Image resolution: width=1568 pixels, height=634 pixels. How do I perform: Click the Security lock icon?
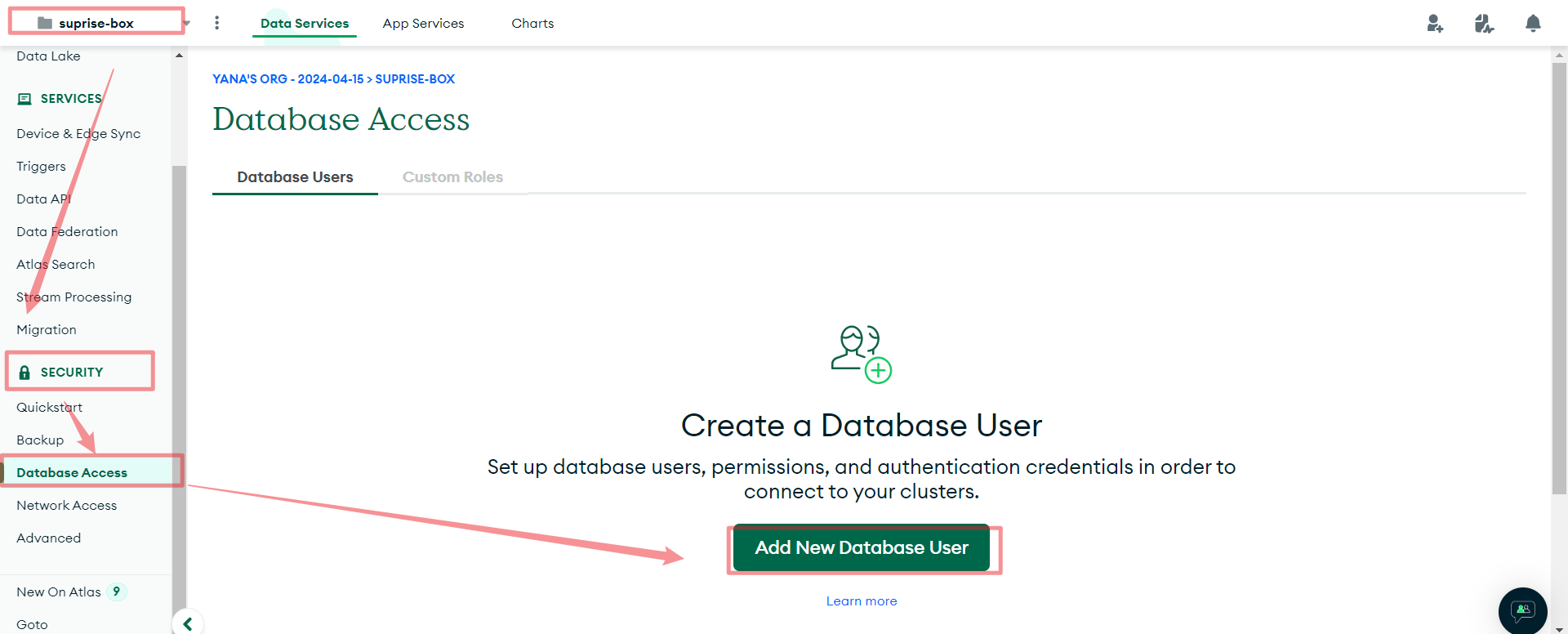24,373
